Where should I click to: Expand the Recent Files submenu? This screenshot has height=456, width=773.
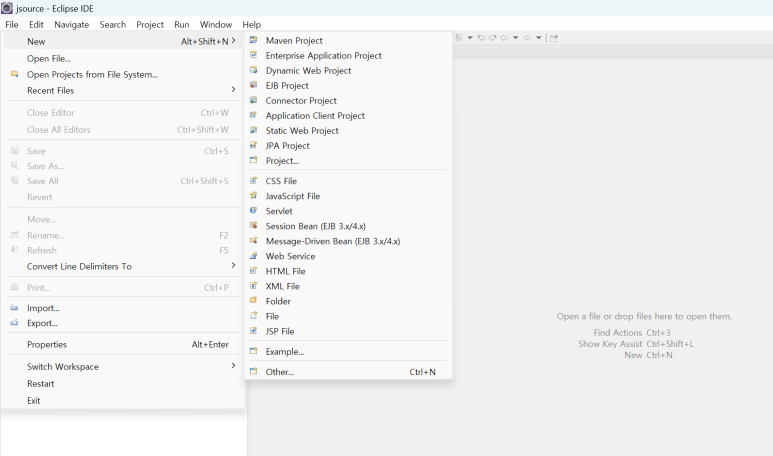coord(123,91)
